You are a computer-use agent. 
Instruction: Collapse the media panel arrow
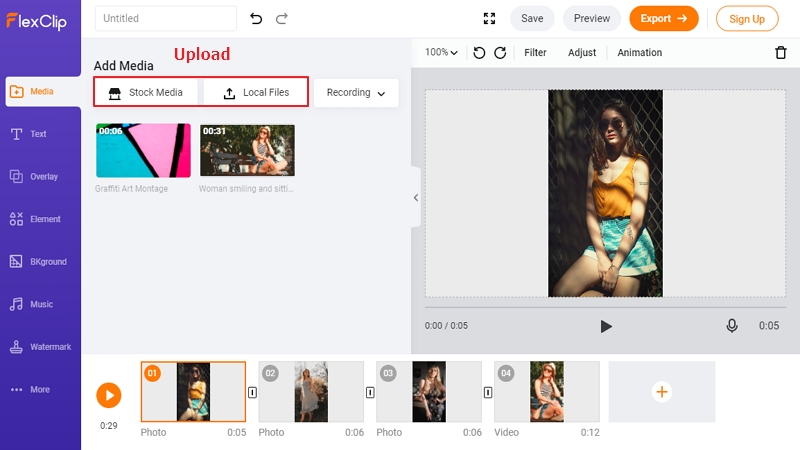pos(416,197)
